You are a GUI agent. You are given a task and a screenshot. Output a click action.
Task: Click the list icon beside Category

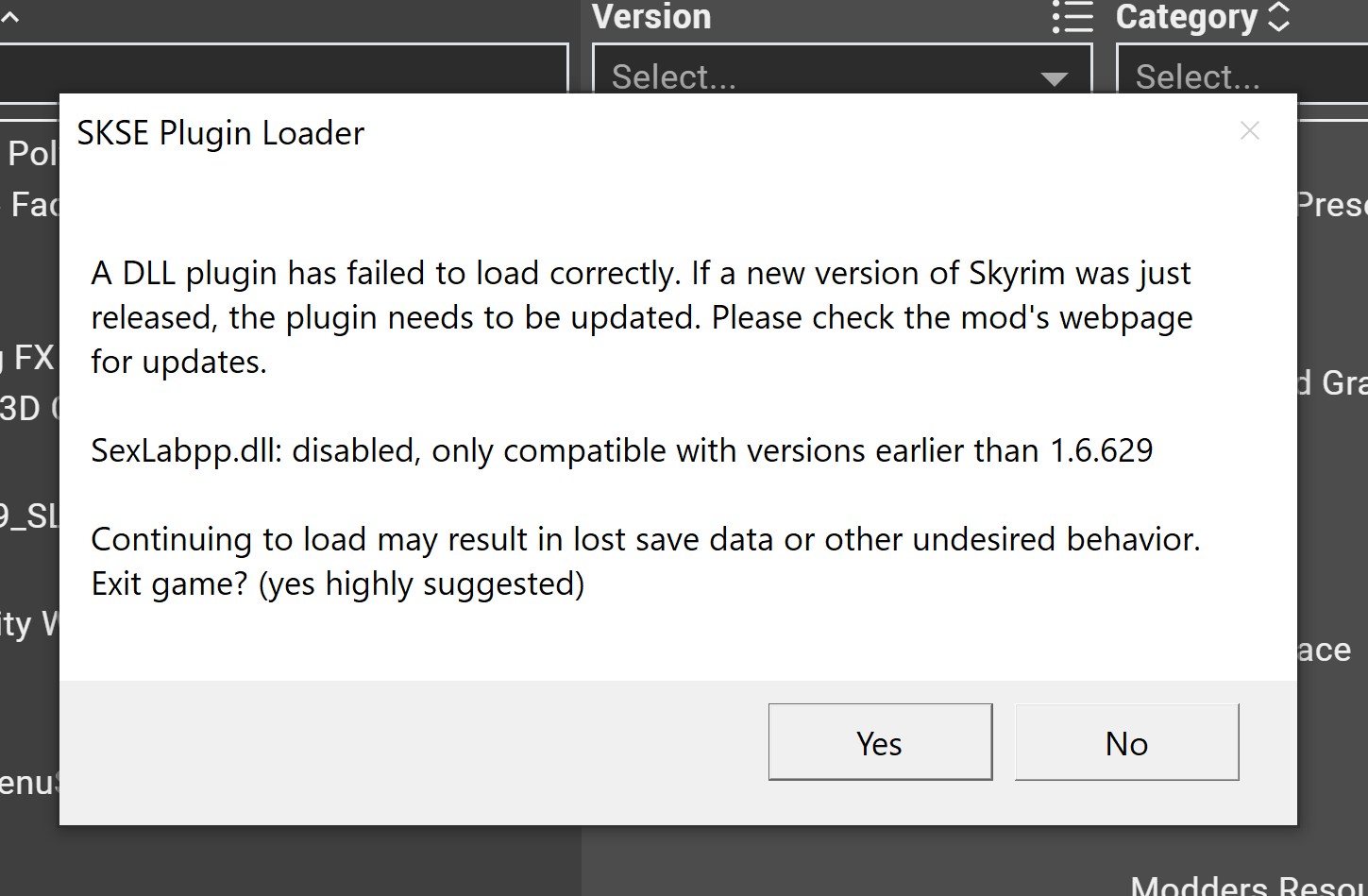[1072, 16]
